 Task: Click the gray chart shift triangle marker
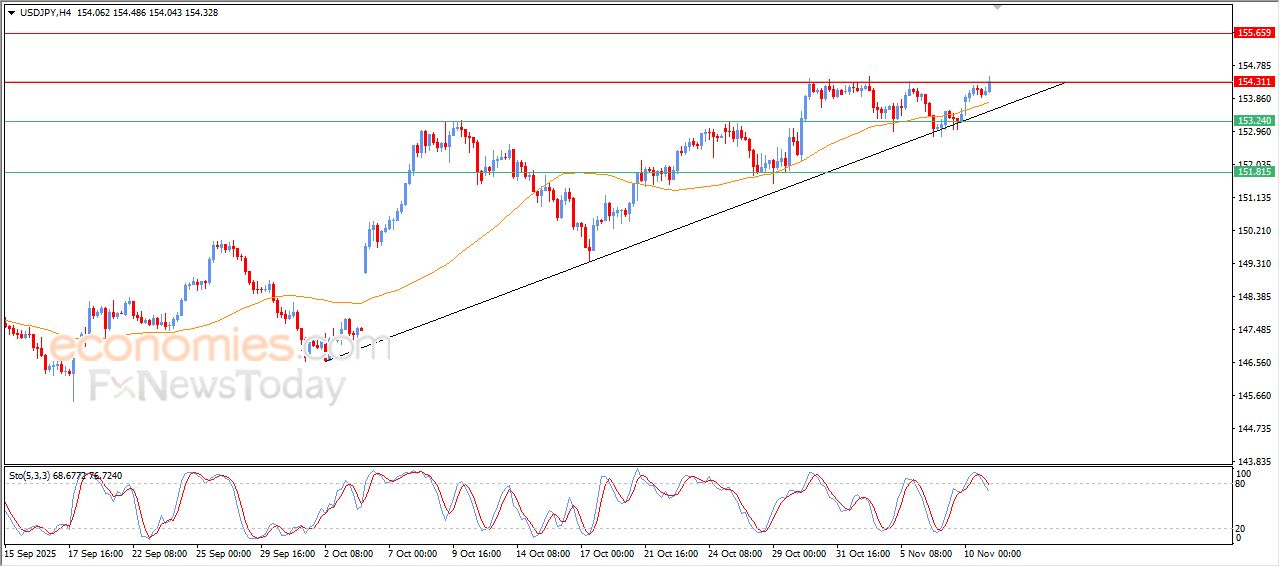[x=996, y=8]
